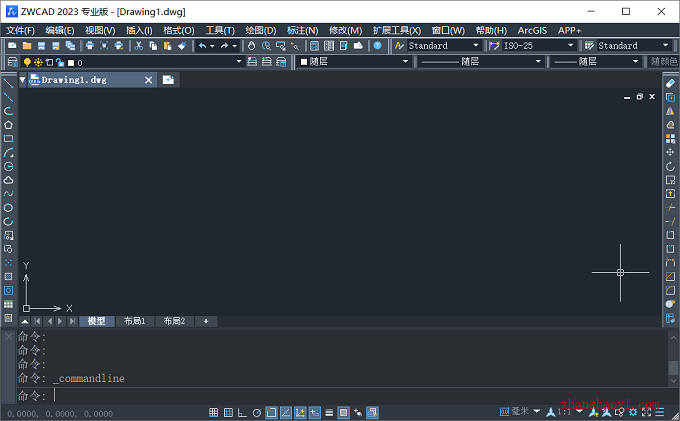Expand the layer 0 dropdown list
Image resolution: width=680 pixels, height=421 pixels.
coord(239,62)
